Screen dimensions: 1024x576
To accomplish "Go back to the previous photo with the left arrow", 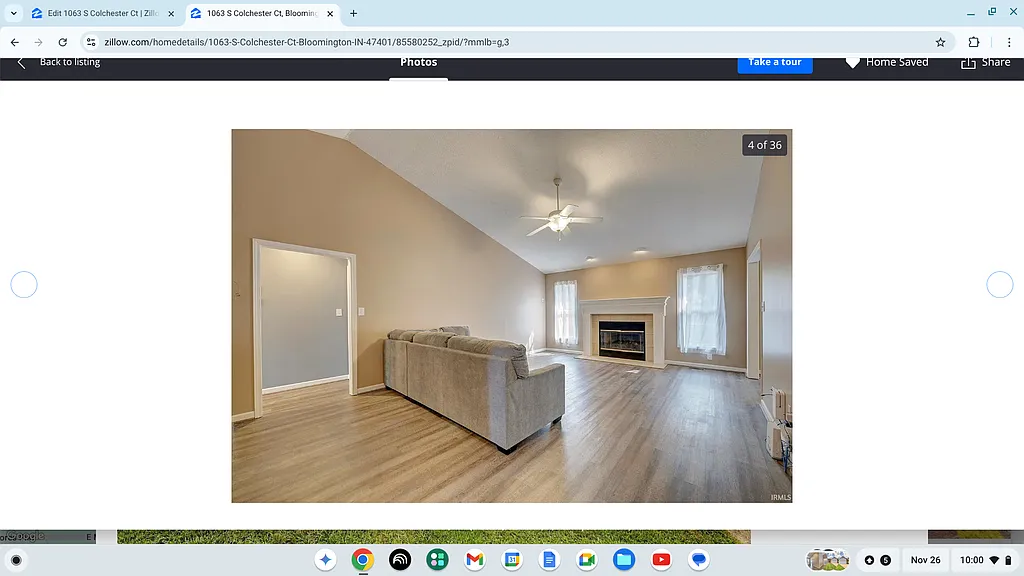I will 24,284.
